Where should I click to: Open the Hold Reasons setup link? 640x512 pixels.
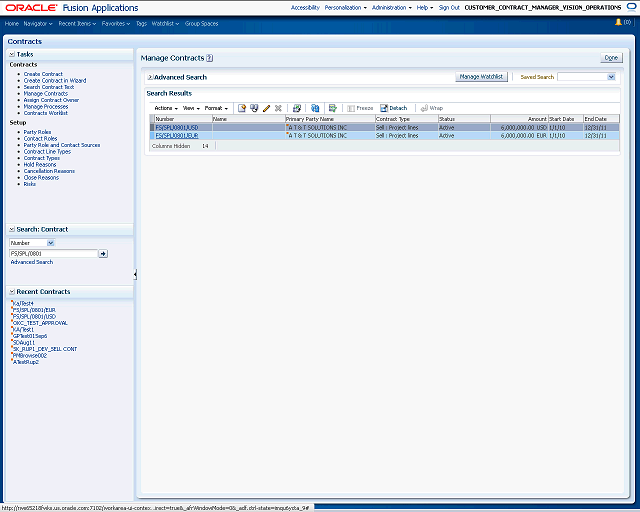pyautogui.click(x=40, y=165)
